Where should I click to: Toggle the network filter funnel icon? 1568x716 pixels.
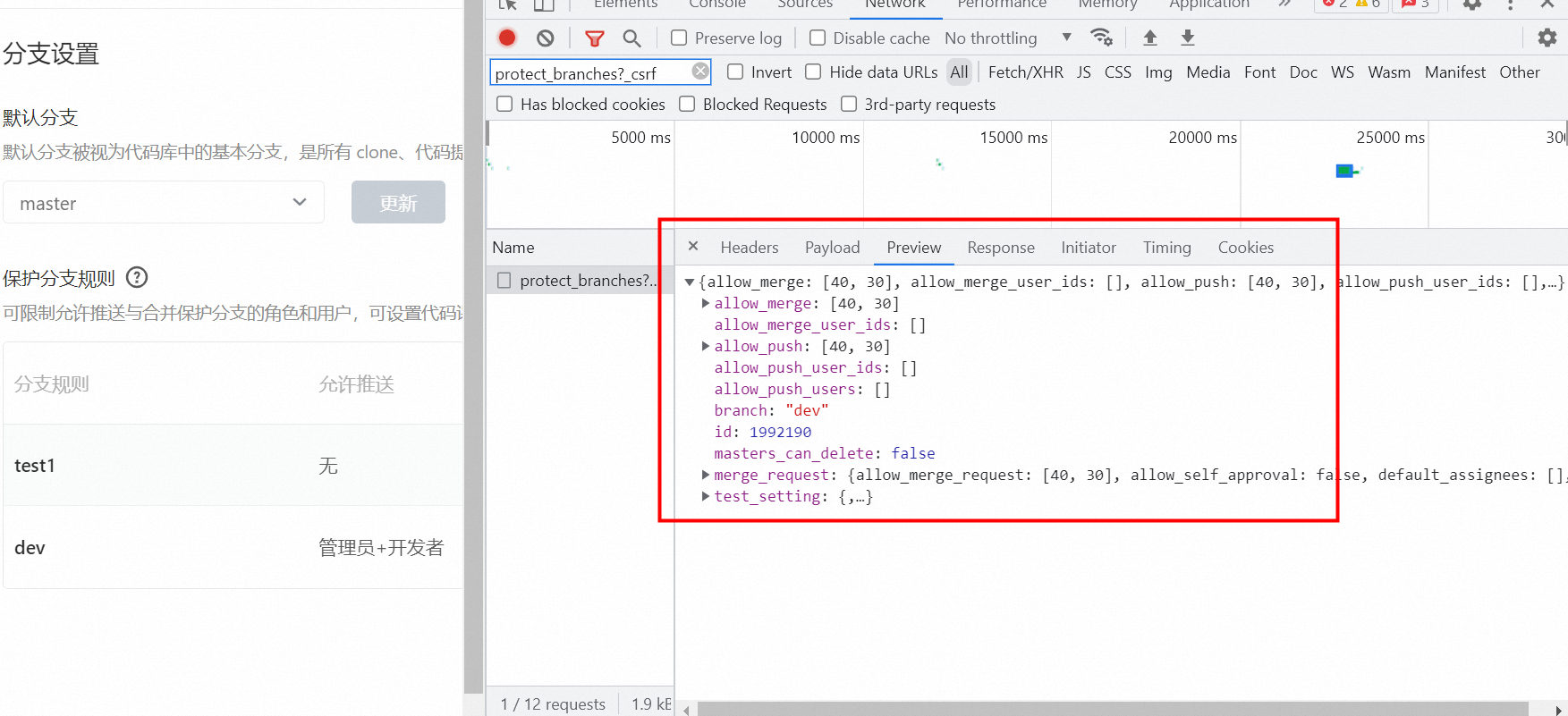click(x=594, y=38)
